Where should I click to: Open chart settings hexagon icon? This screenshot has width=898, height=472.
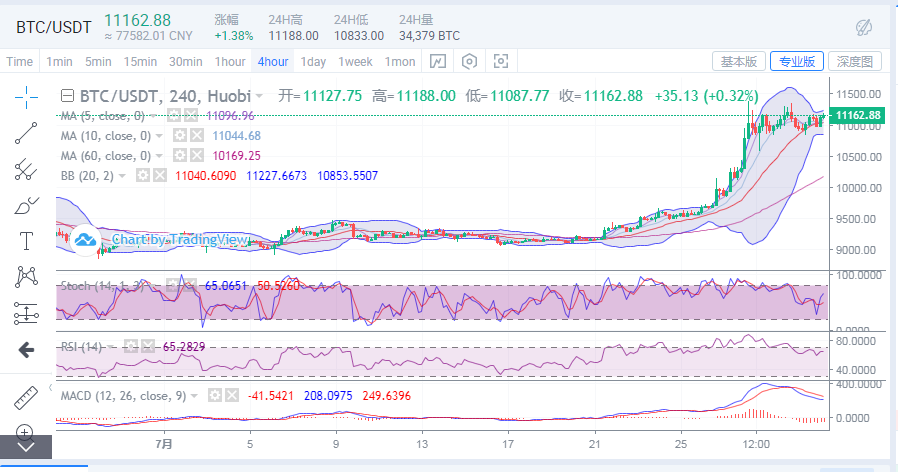pos(469,62)
